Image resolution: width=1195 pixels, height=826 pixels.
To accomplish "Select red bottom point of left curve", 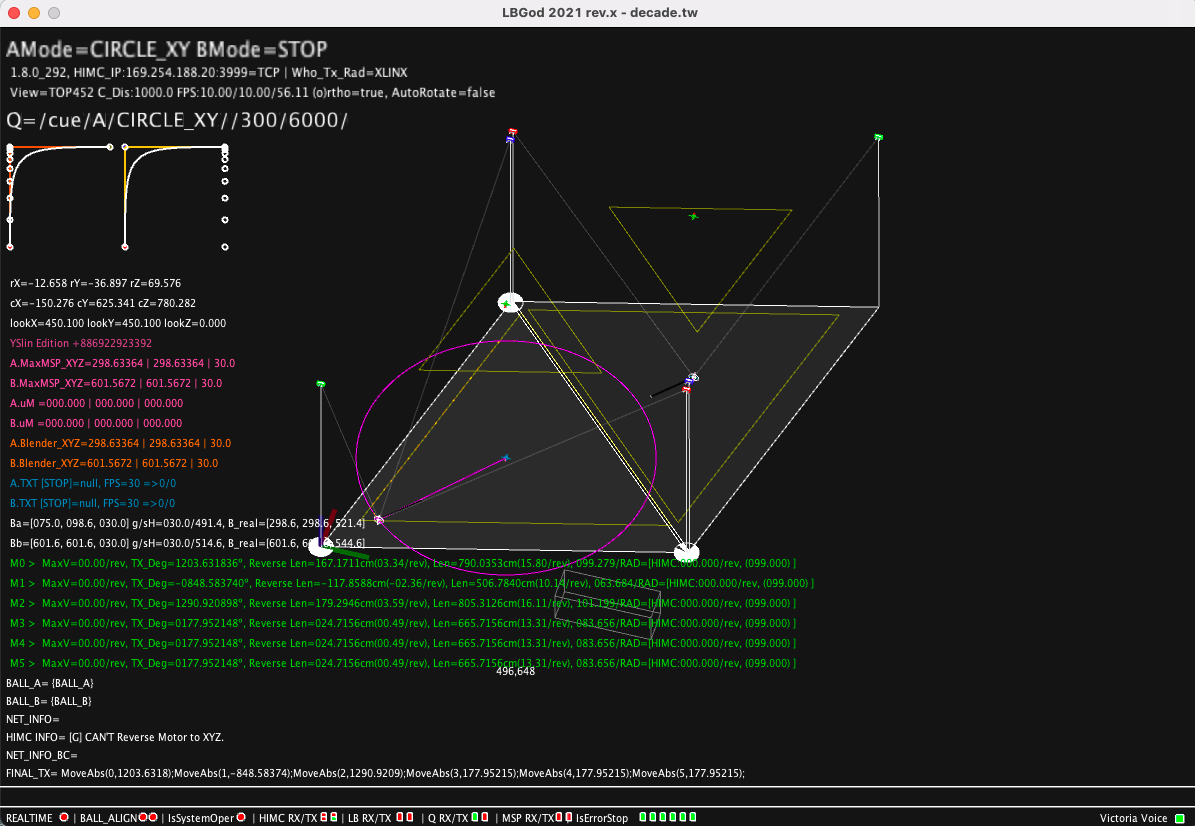I will 10,247.
